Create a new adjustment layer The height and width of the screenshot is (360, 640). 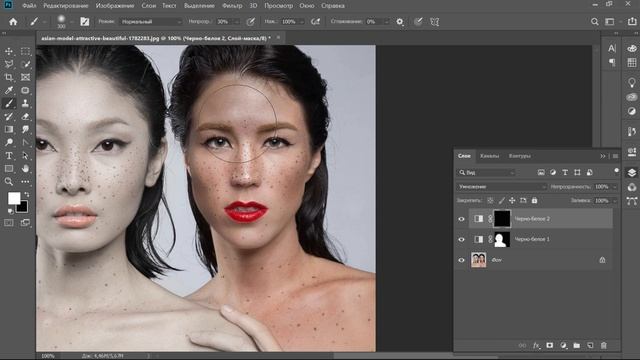coord(563,345)
